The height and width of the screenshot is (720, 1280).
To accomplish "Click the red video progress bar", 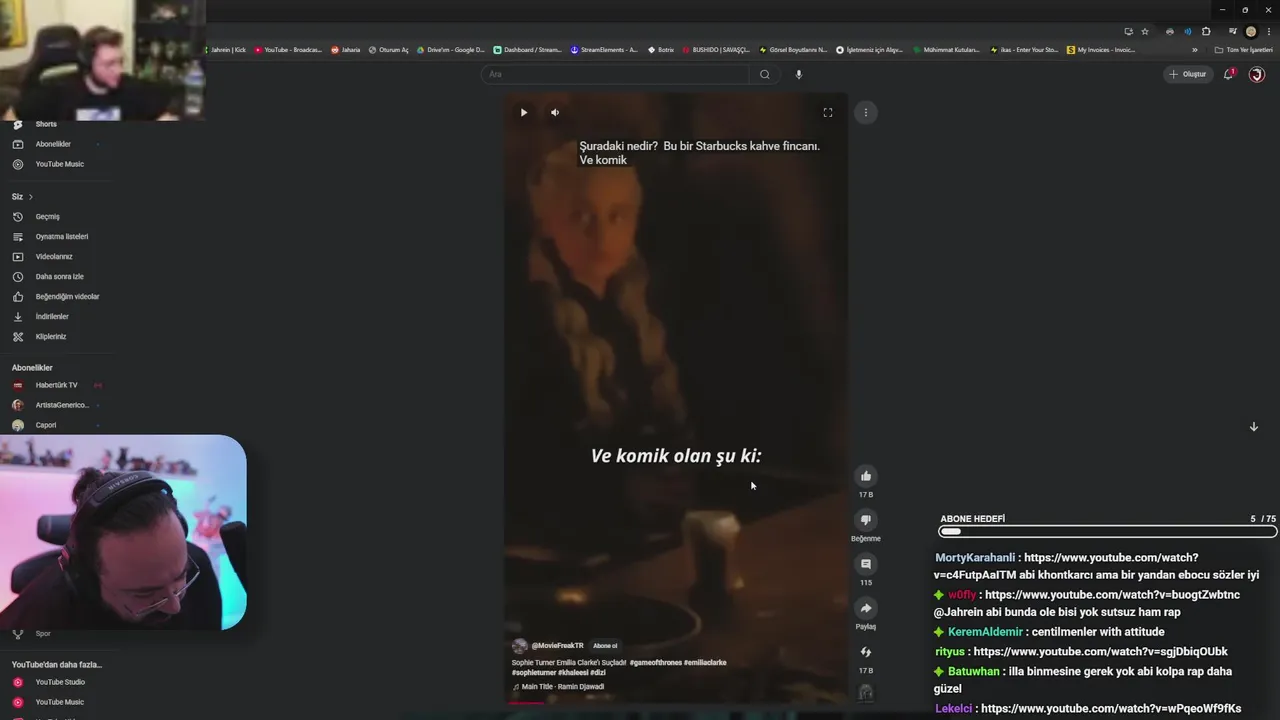I will point(526,702).
